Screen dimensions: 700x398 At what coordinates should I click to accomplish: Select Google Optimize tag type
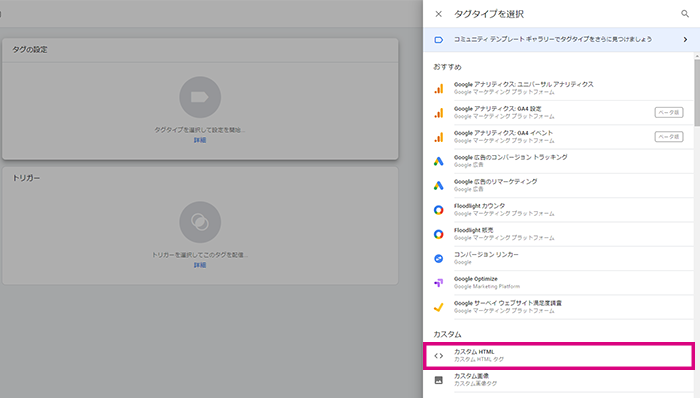click(558, 283)
